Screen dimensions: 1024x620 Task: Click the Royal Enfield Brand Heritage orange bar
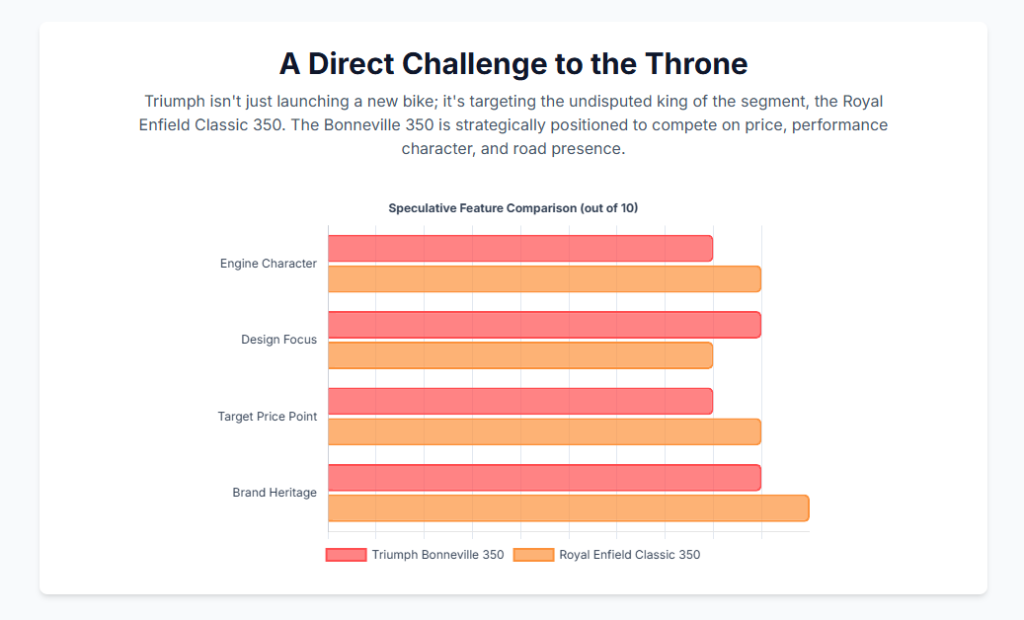tap(568, 508)
